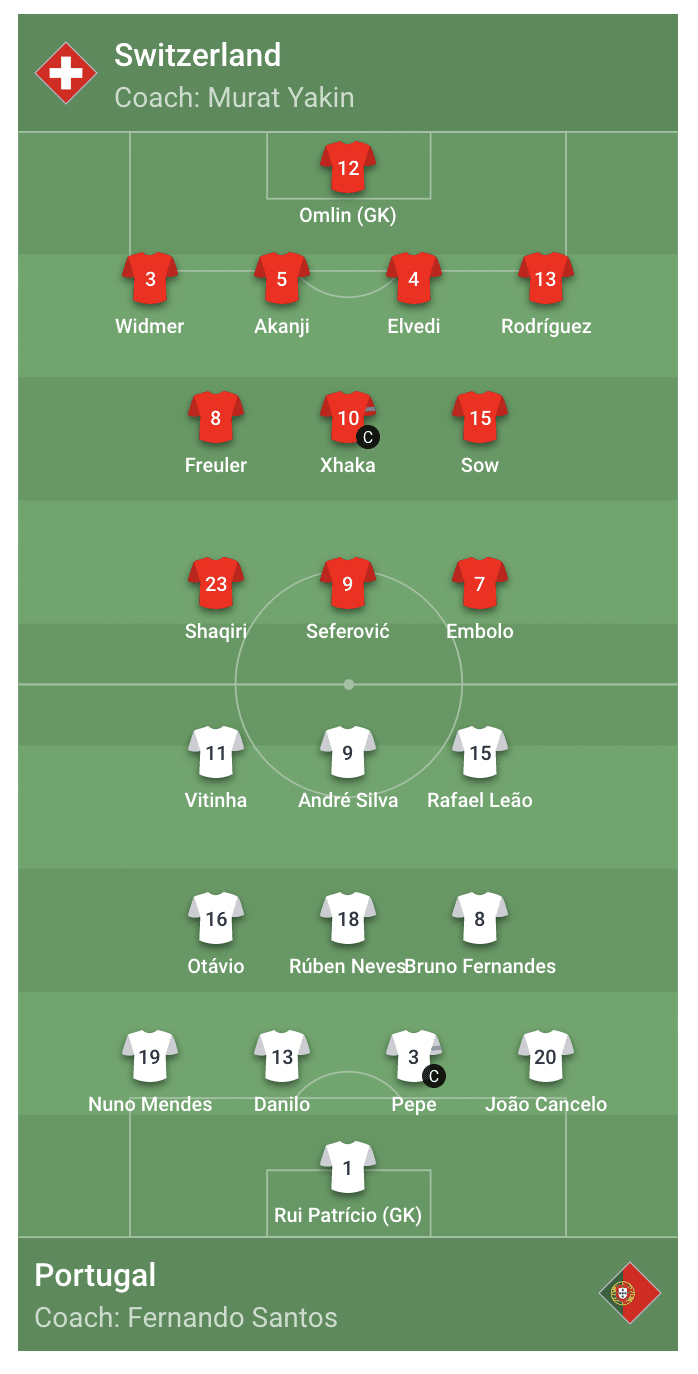Select the João Cancelo name label
Image resolution: width=698 pixels, height=1374 pixels.
(546, 1104)
